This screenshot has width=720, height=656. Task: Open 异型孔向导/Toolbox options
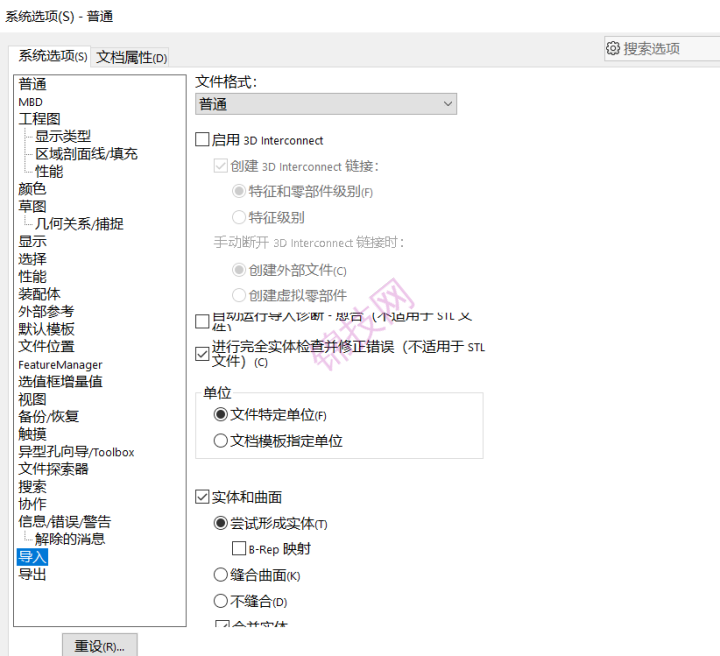click(76, 452)
